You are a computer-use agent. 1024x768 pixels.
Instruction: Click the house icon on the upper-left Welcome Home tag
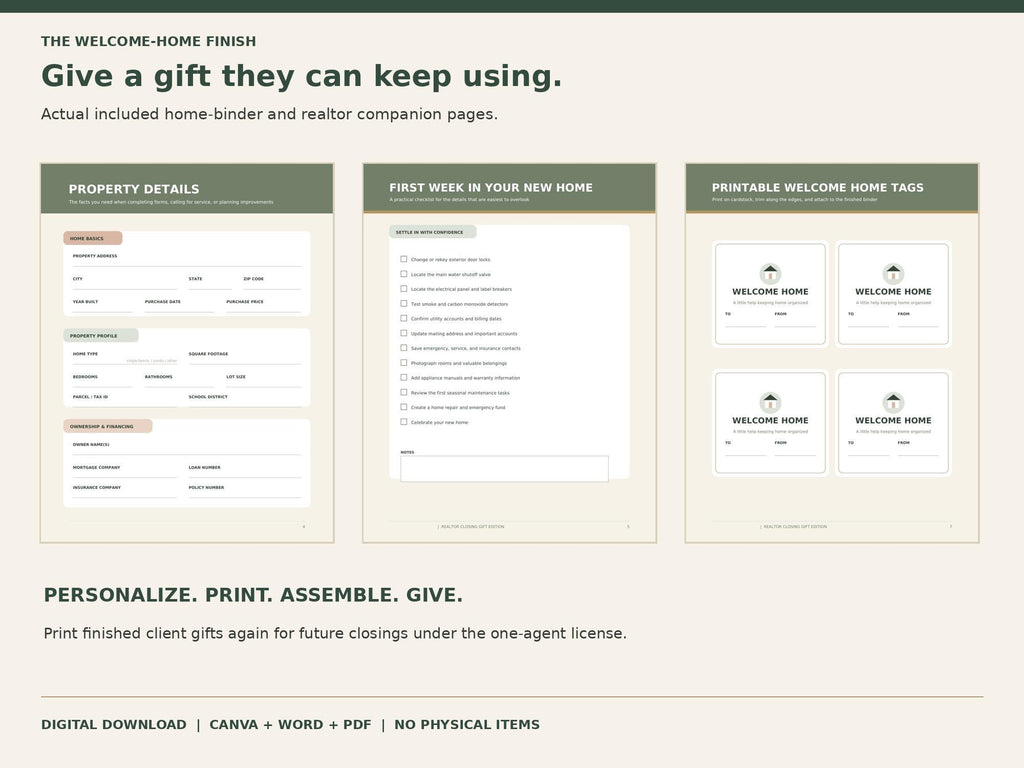pyautogui.click(x=771, y=273)
